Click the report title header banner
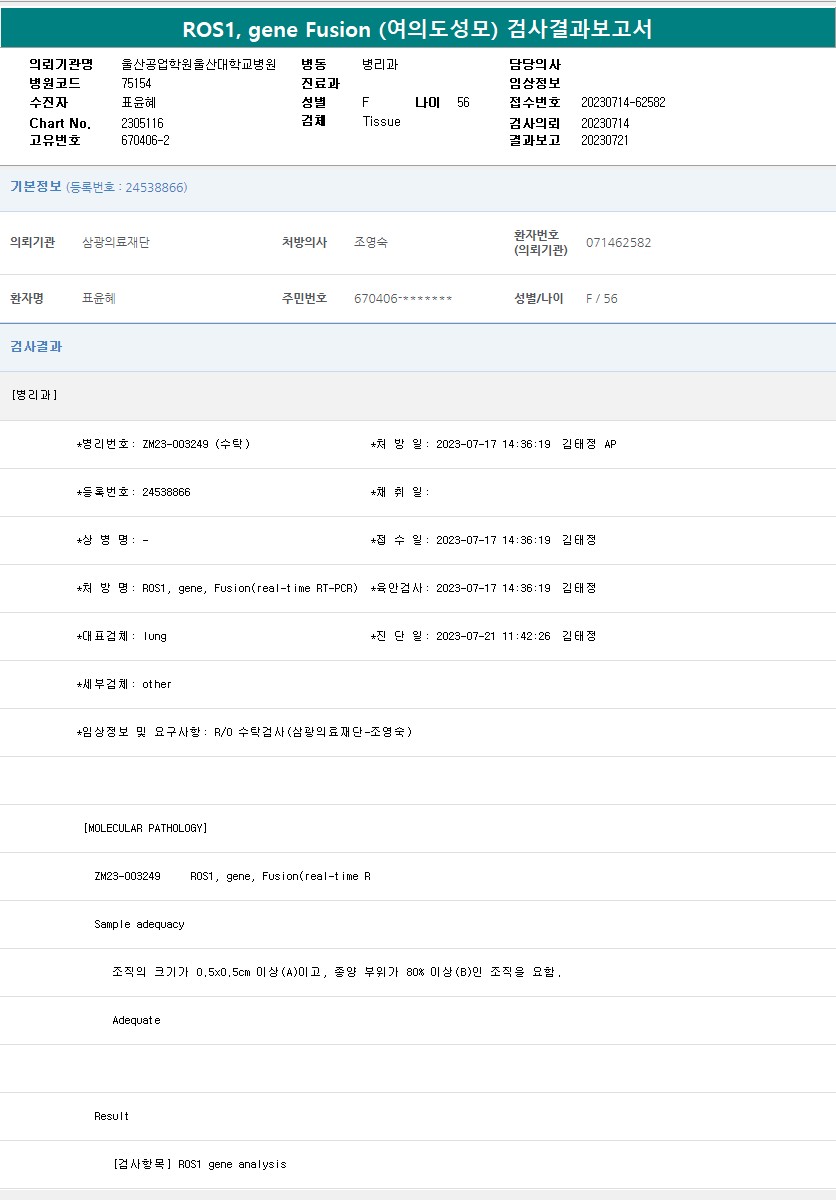 click(417, 29)
